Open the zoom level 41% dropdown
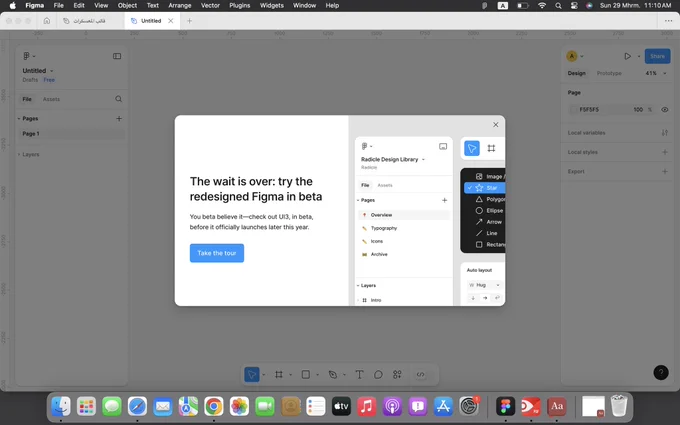680x425 pixels. click(656, 73)
